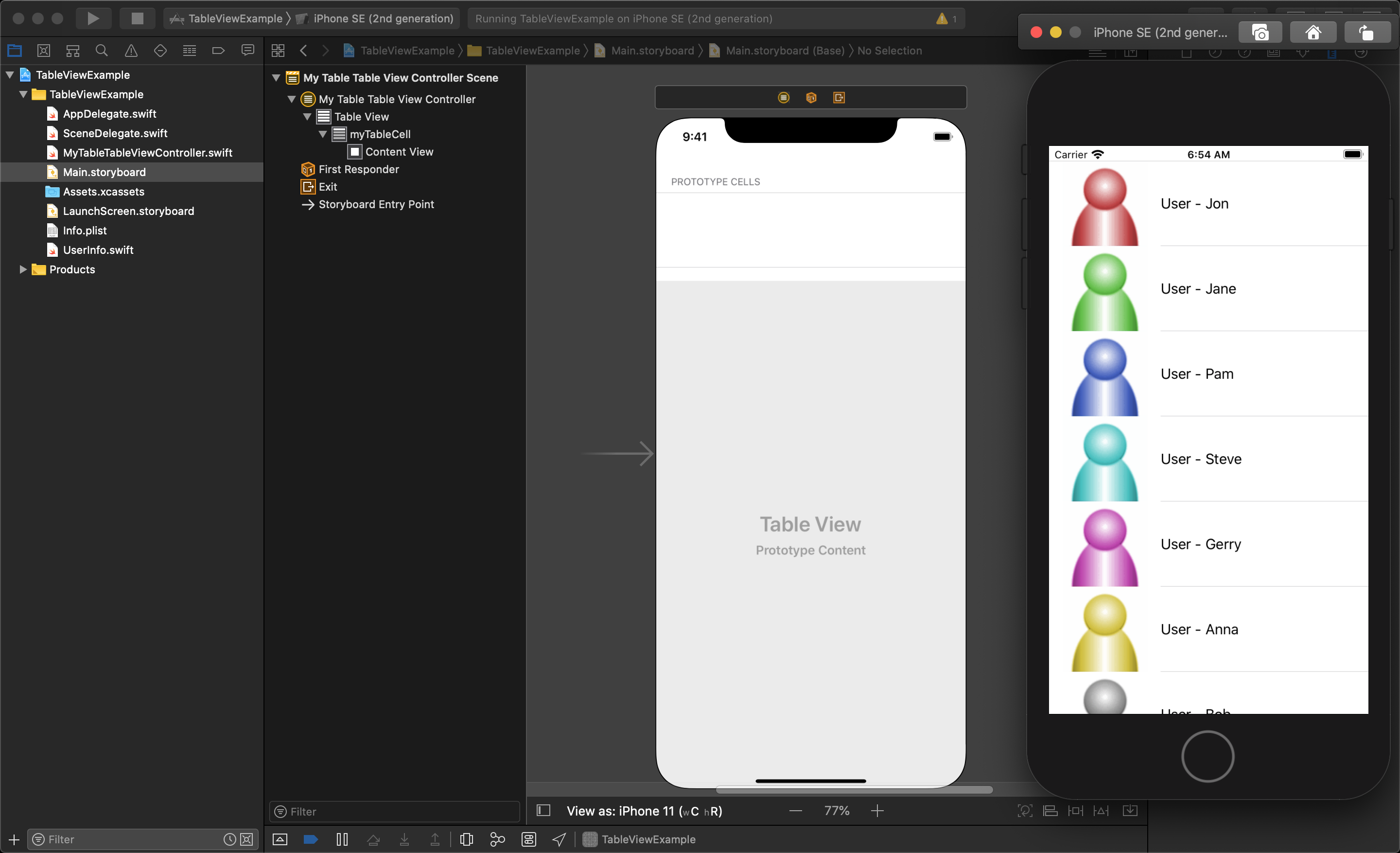The height and width of the screenshot is (853, 1400).
Task: Click the MyTableTableViewController.swift file
Action: point(148,152)
